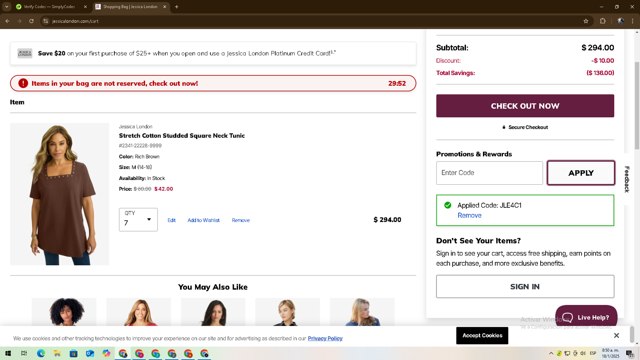Open the Feedback side tab
Viewport: 640px width, 360px height.
click(627, 179)
